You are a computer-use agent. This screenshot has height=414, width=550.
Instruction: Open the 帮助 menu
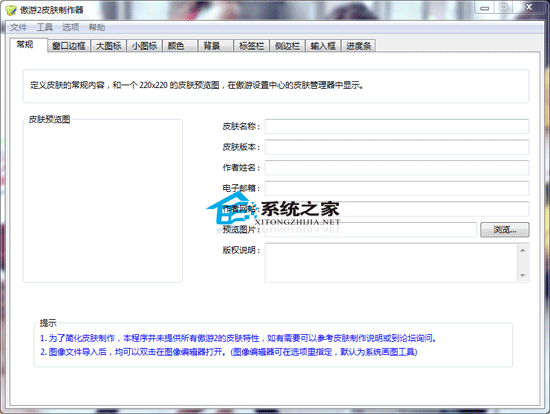[97, 27]
